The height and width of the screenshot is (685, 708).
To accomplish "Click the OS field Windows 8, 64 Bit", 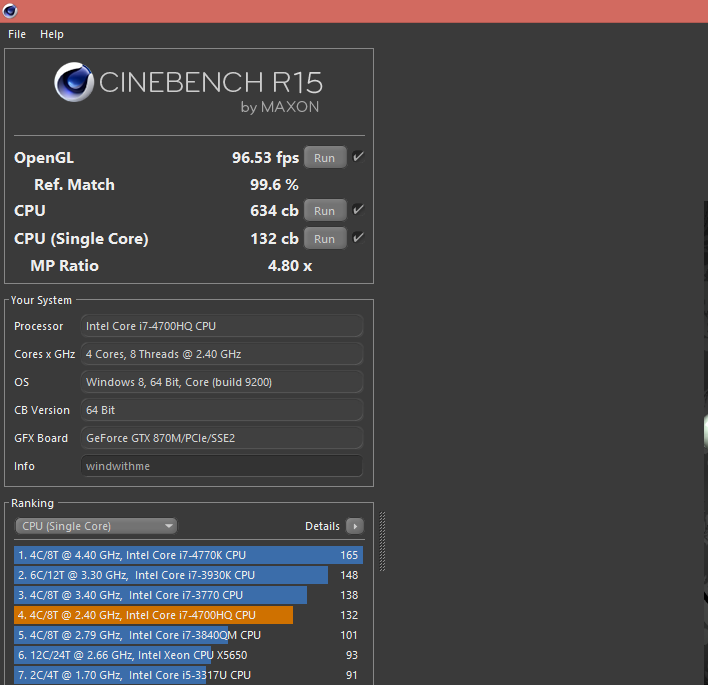I will click(x=222, y=382).
